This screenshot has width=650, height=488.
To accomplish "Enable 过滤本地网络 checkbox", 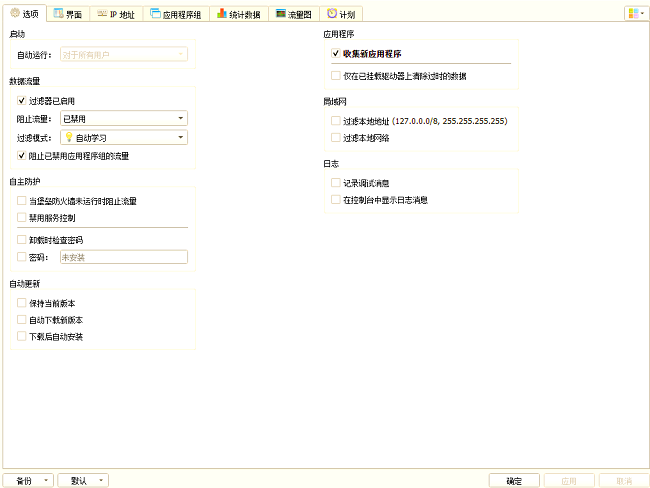I will [336, 137].
